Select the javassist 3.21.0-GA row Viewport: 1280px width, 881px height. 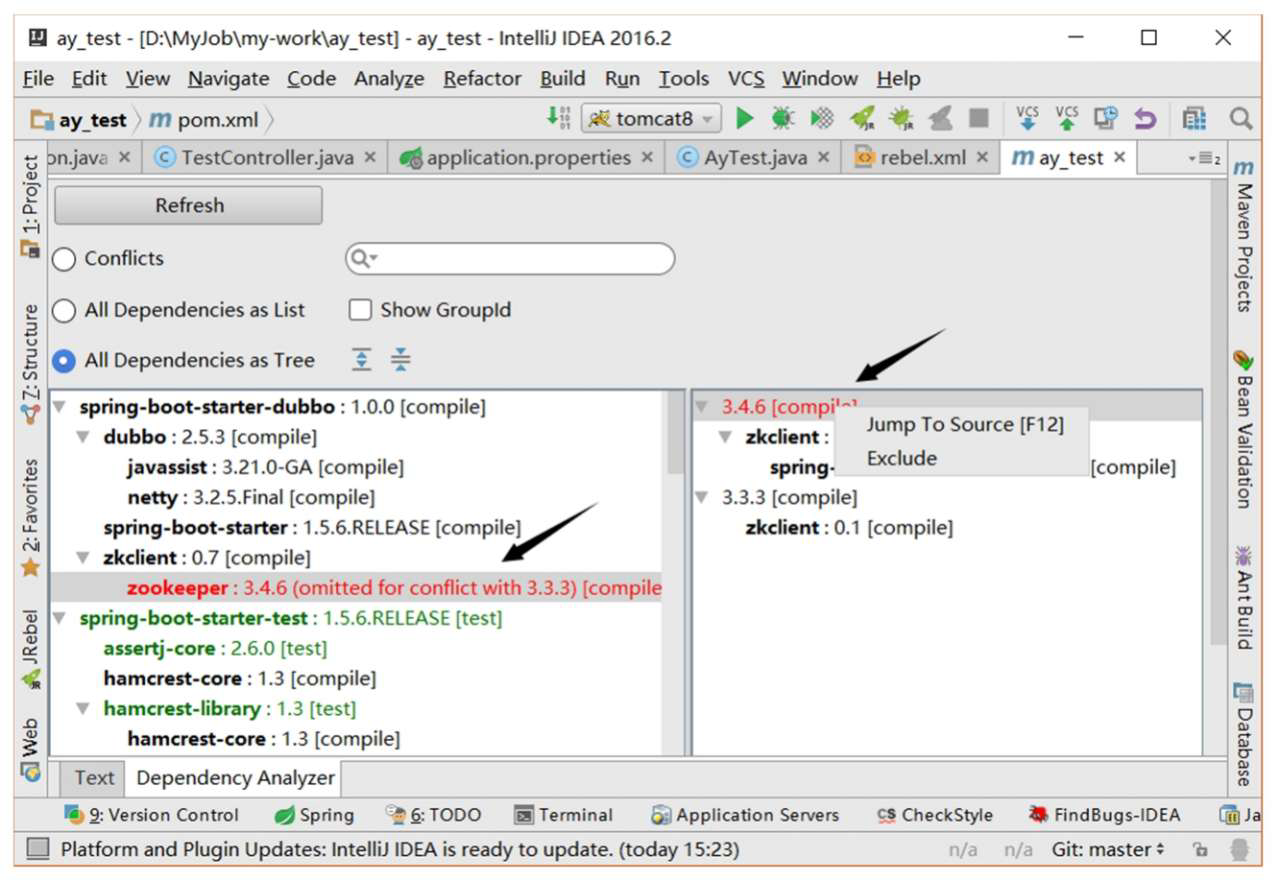(x=265, y=467)
